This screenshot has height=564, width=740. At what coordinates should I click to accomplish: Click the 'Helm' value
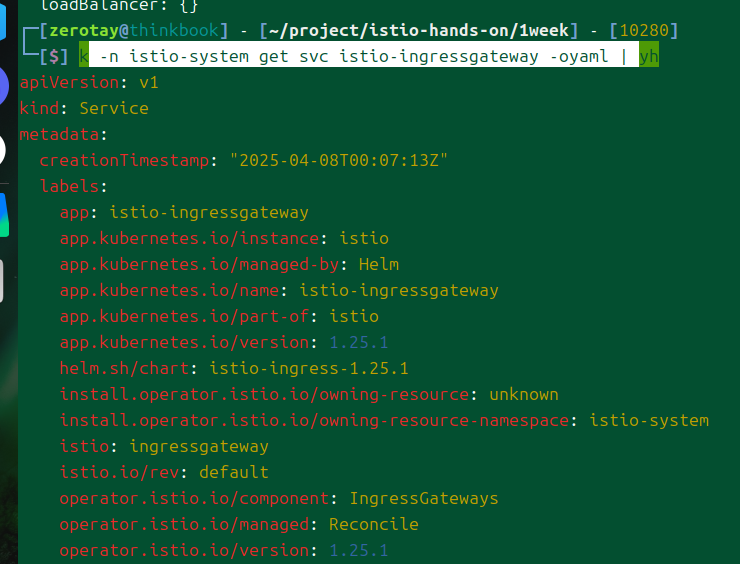pyautogui.click(x=378, y=264)
